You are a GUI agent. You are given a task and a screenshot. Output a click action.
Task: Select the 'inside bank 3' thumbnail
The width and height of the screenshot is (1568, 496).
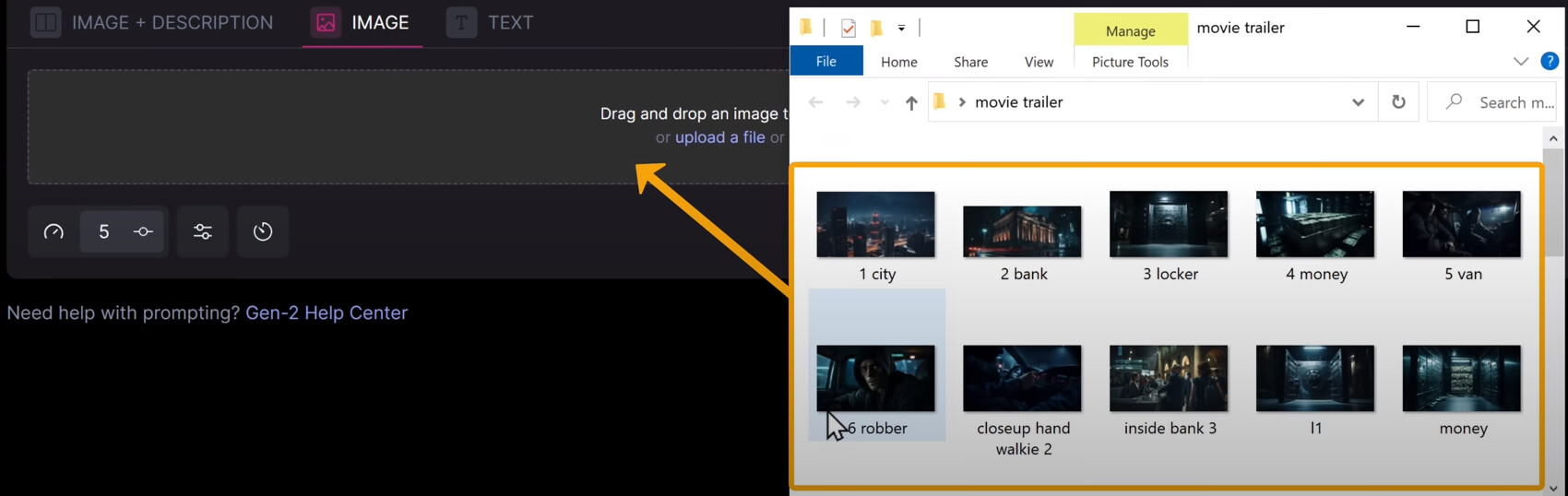pyautogui.click(x=1169, y=378)
